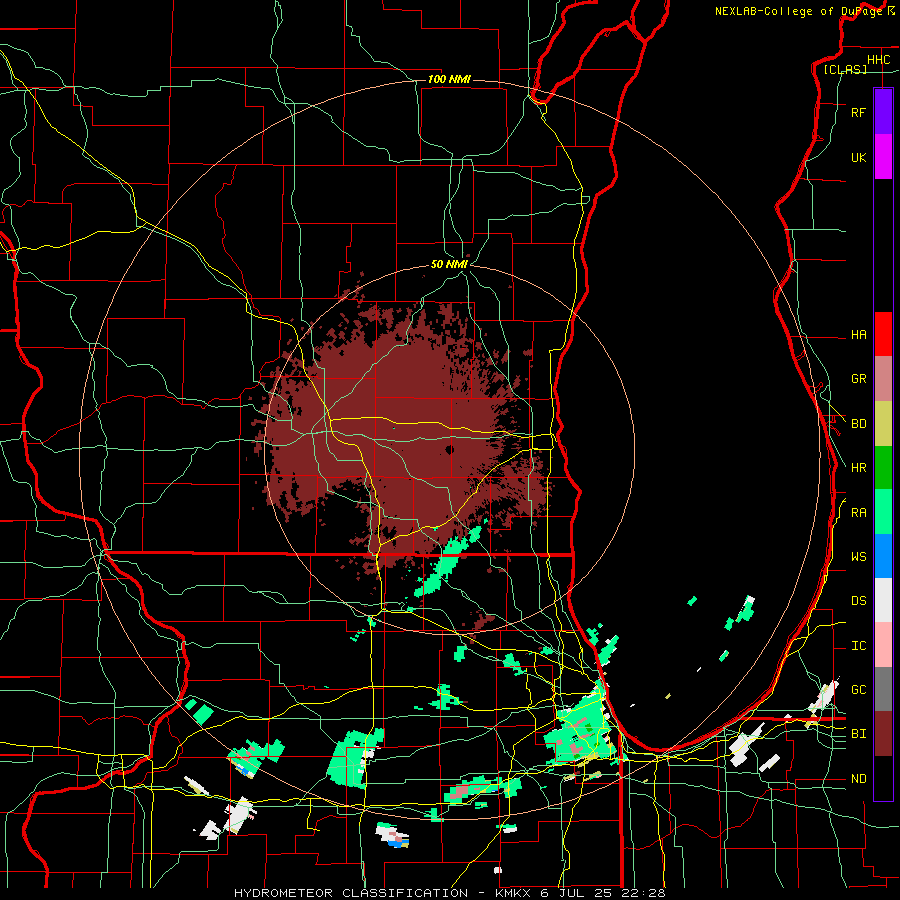Click the HA legend label

(858, 335)
